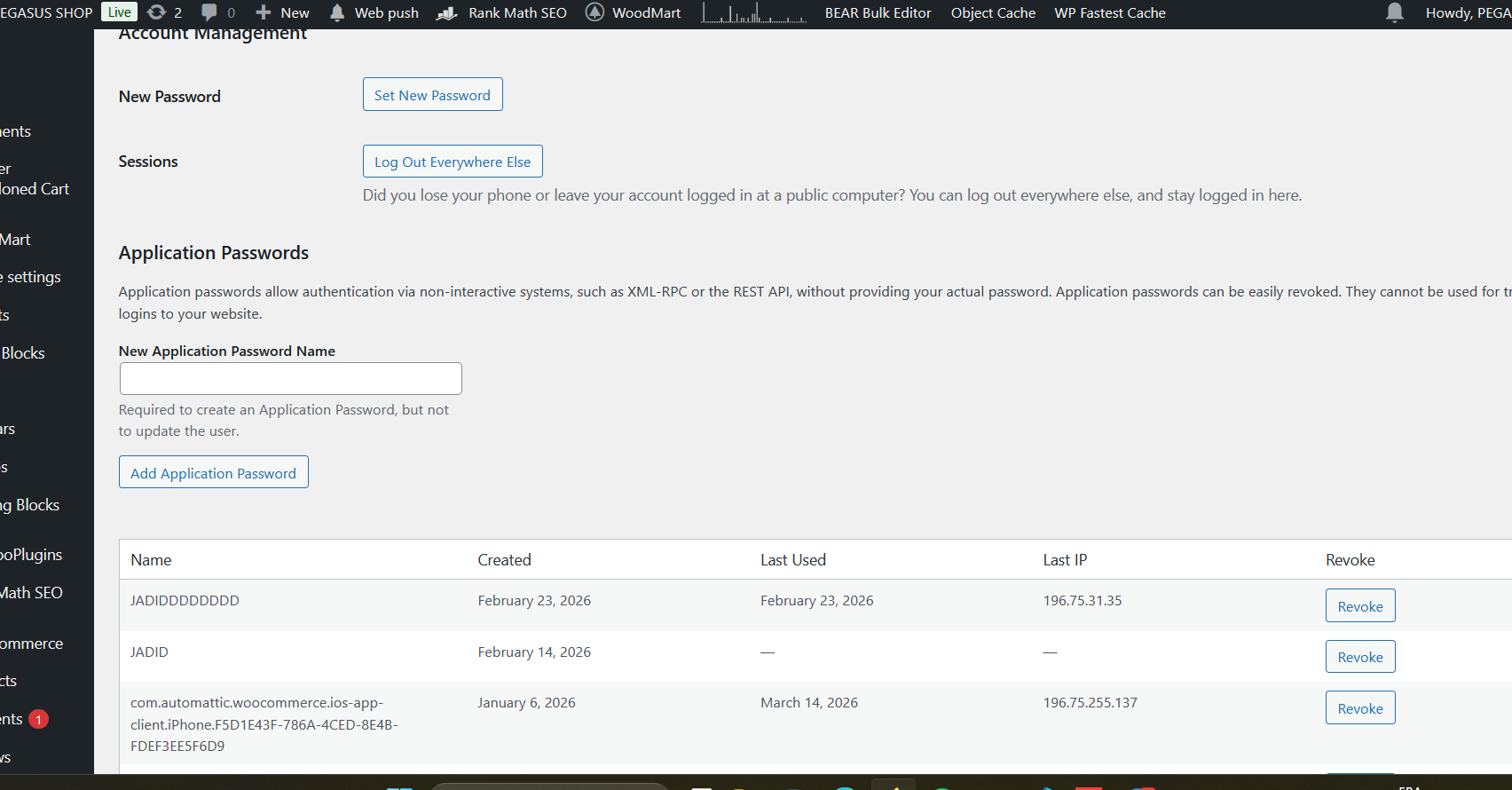The image size is (1512, 790).
Task: Revoke the JADID password created February 14
Action: point(1360,657)
